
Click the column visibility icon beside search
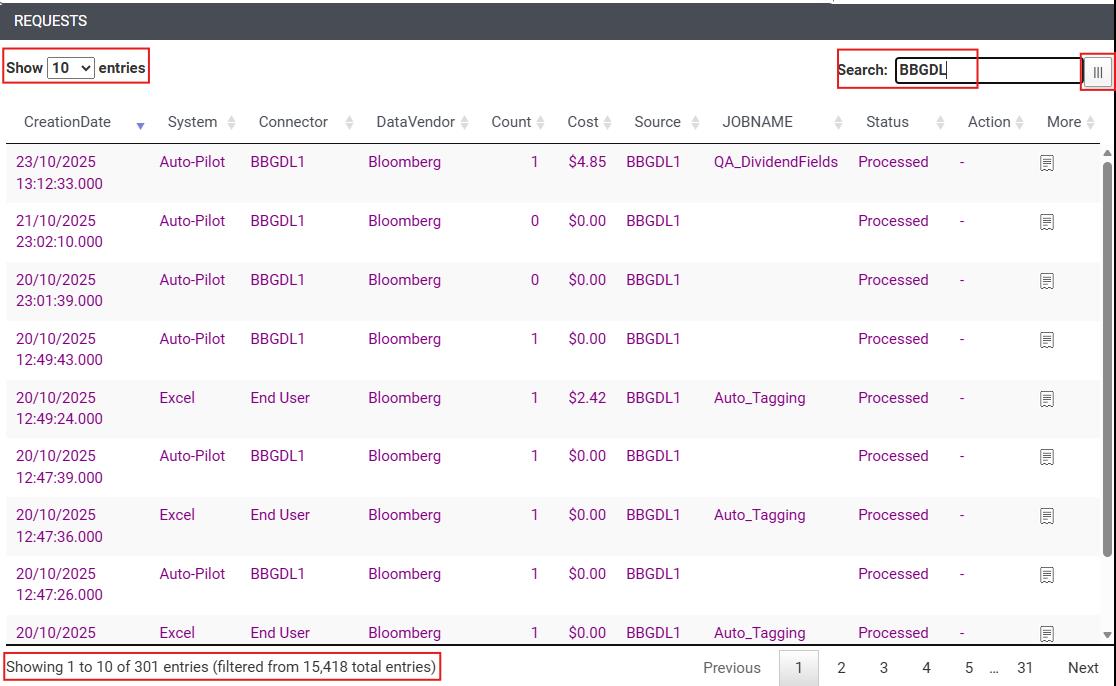click(x=1097, y=72)
